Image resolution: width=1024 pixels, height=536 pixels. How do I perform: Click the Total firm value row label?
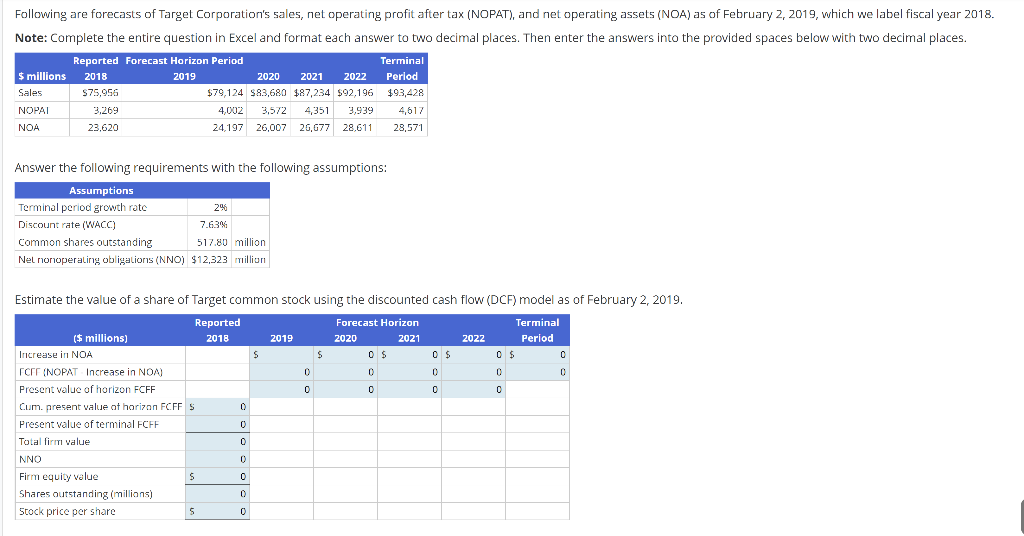[x=54, y=442]
